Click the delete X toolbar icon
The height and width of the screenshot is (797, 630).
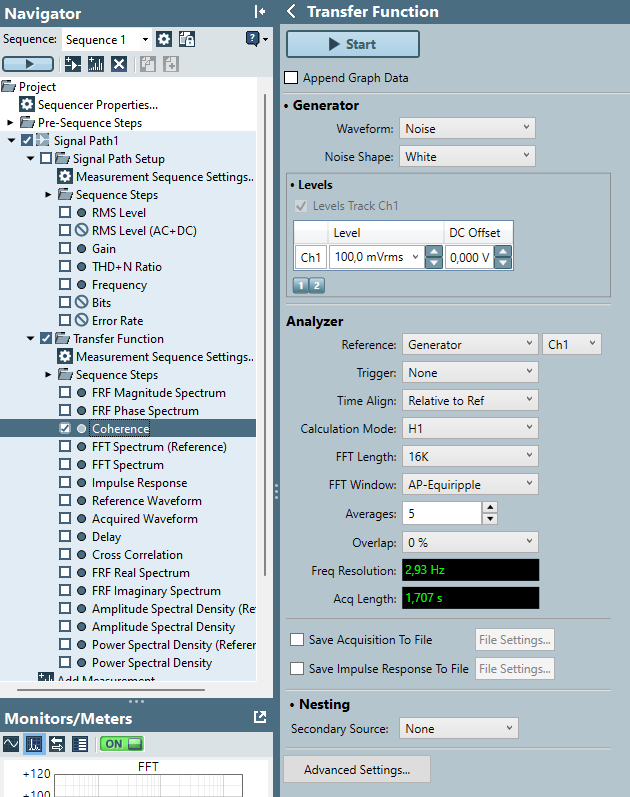click(119, 64)
